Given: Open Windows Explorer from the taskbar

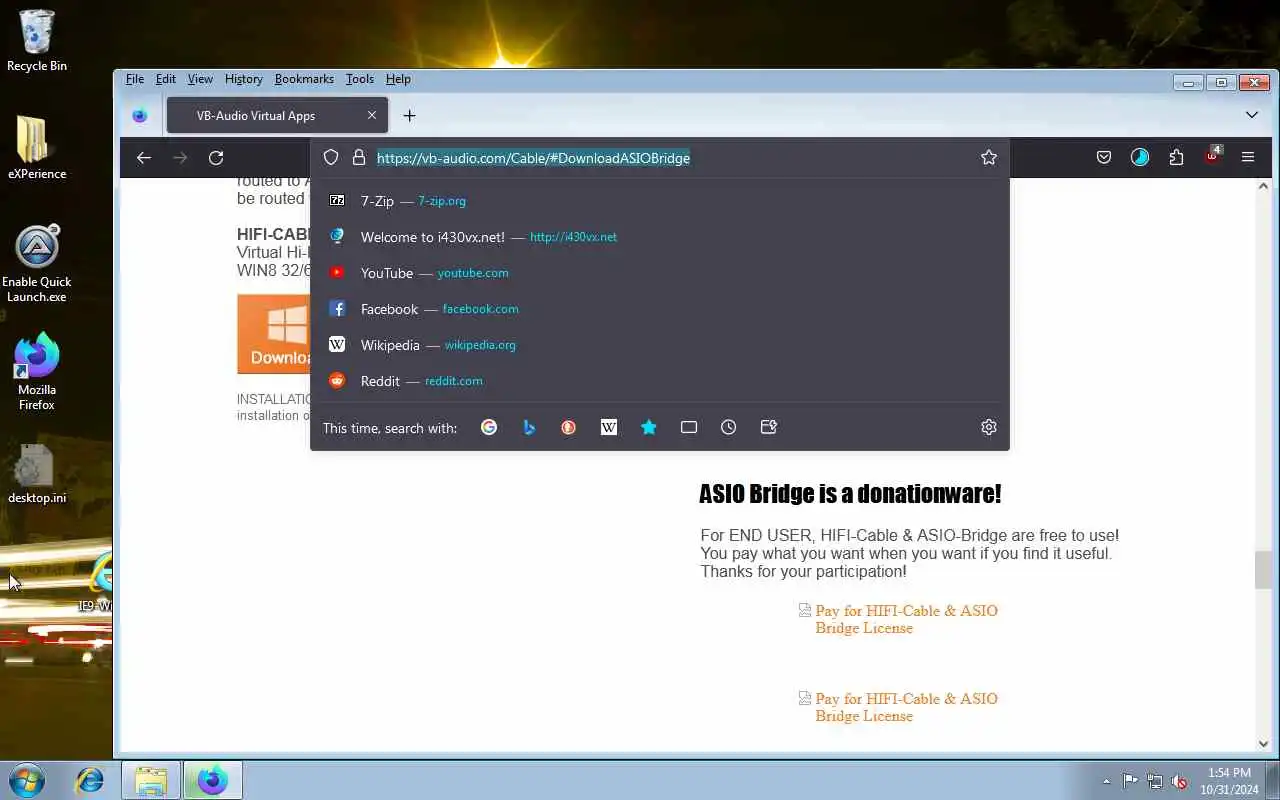Looking at the screenshot, I should (x=151, y=780).
